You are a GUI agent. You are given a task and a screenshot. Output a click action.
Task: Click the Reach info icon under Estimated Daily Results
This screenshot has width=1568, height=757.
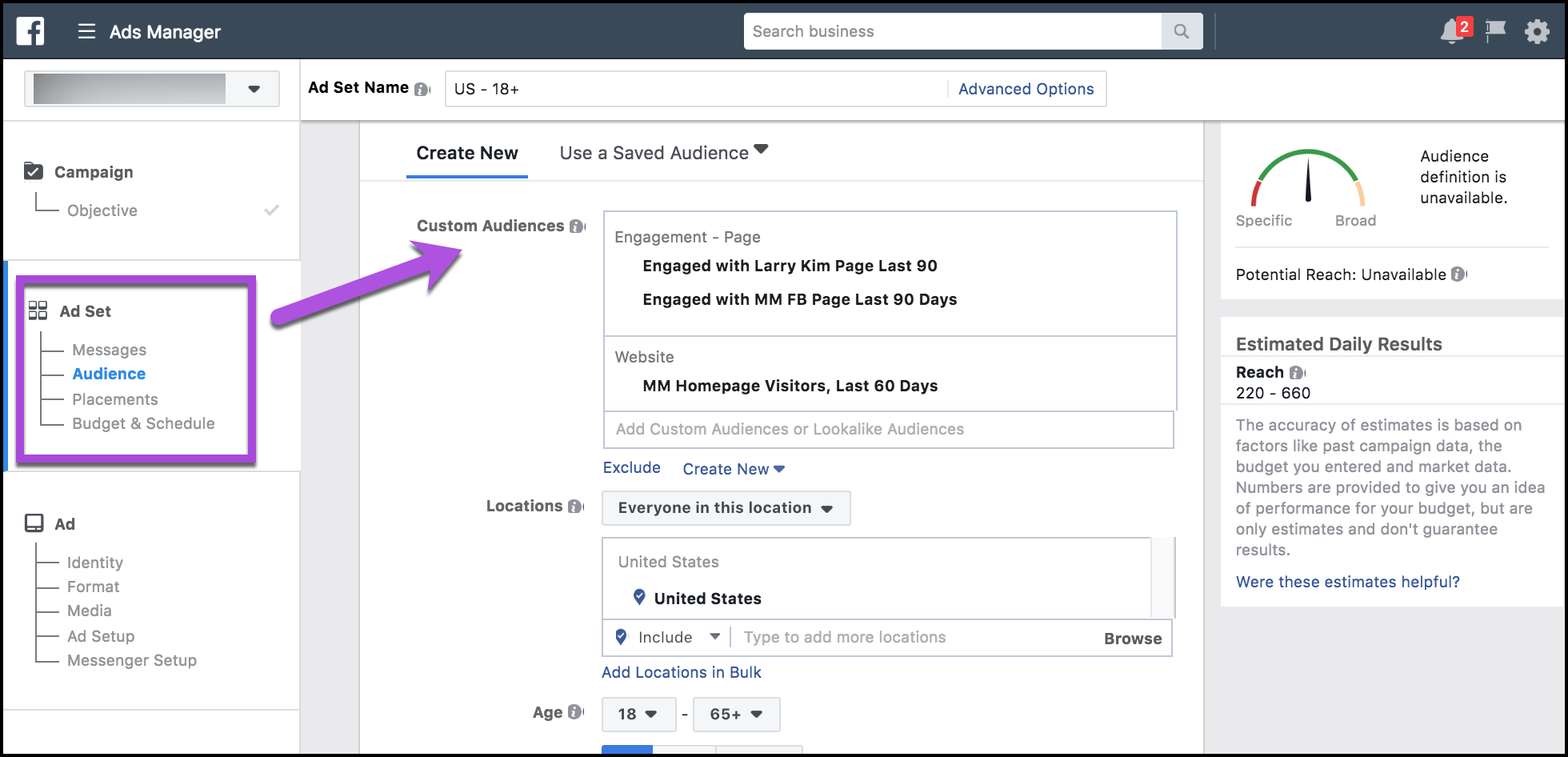tap(1297, 372)
